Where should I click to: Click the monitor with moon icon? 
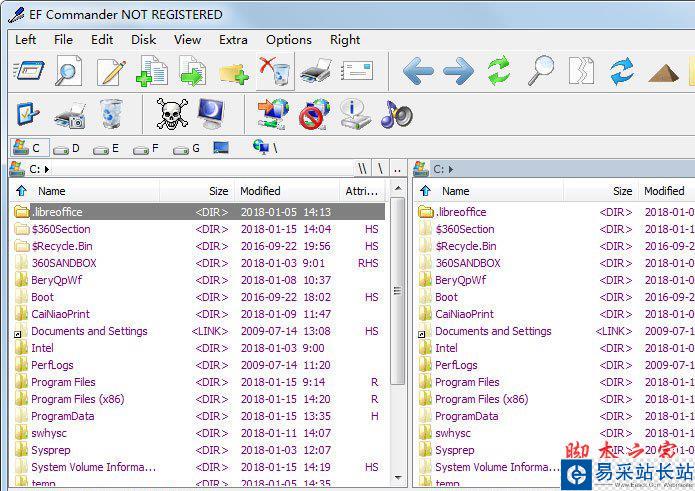pos(212,114)
